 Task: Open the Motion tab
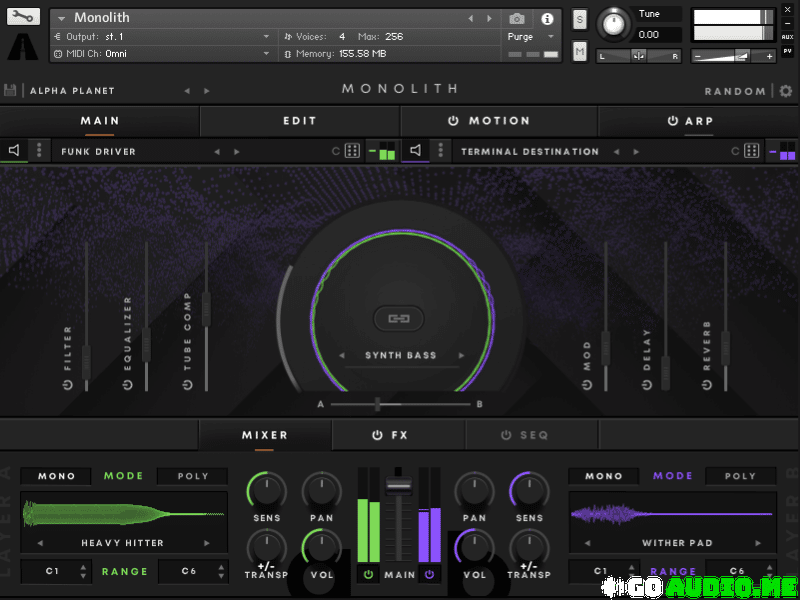[490, 121]
